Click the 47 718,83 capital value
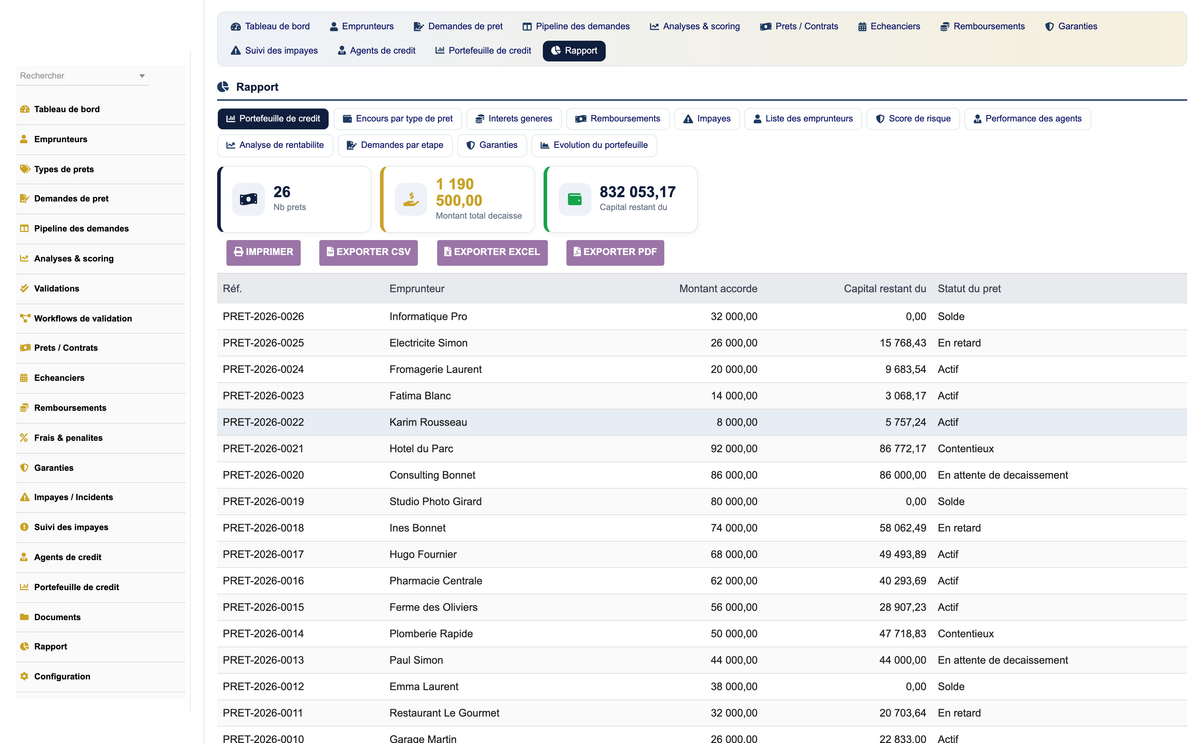This screenshot has width=1200, height=743. 903,634
